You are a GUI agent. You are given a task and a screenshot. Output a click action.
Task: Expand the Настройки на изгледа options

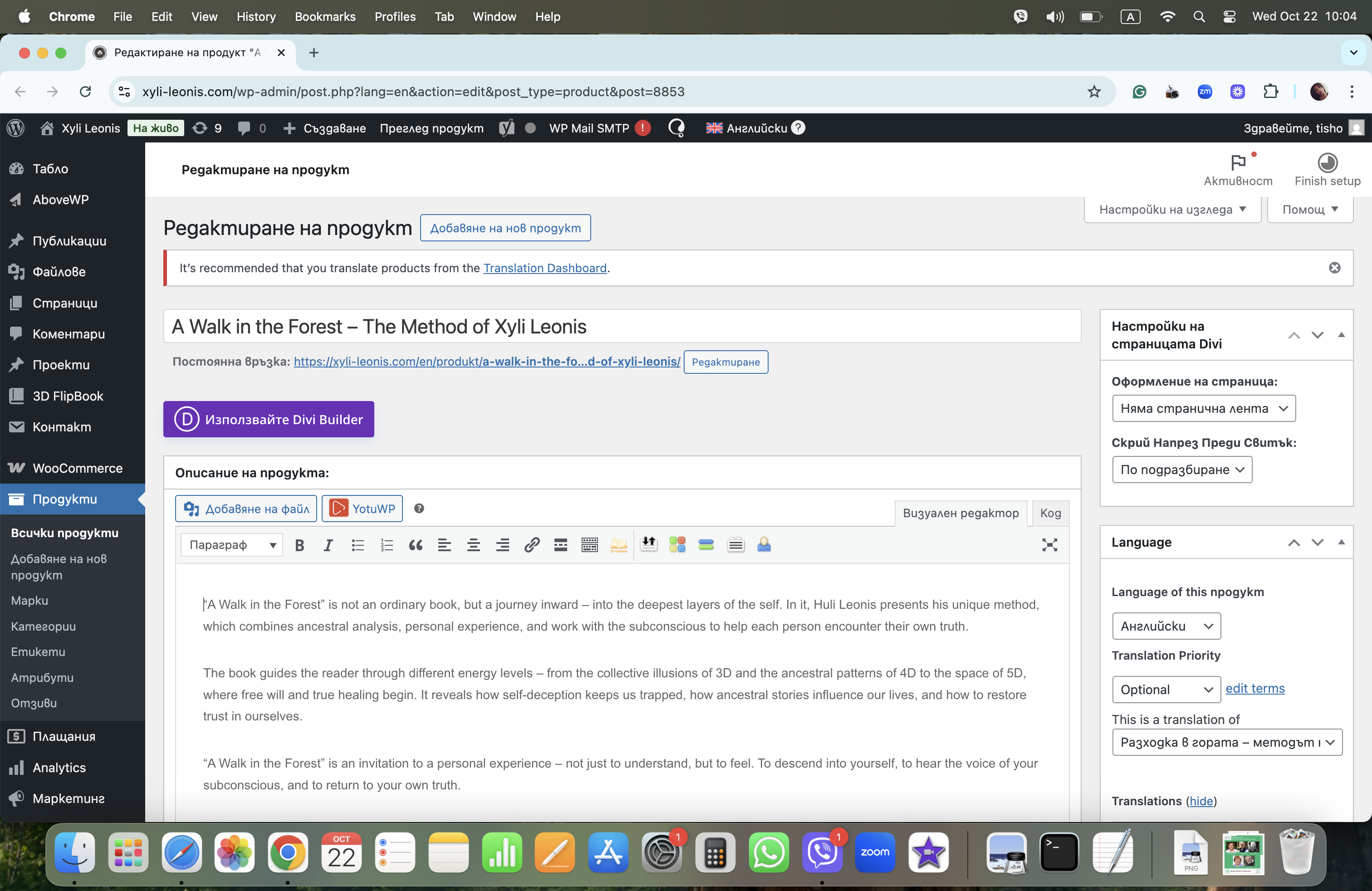[1172, 210]
